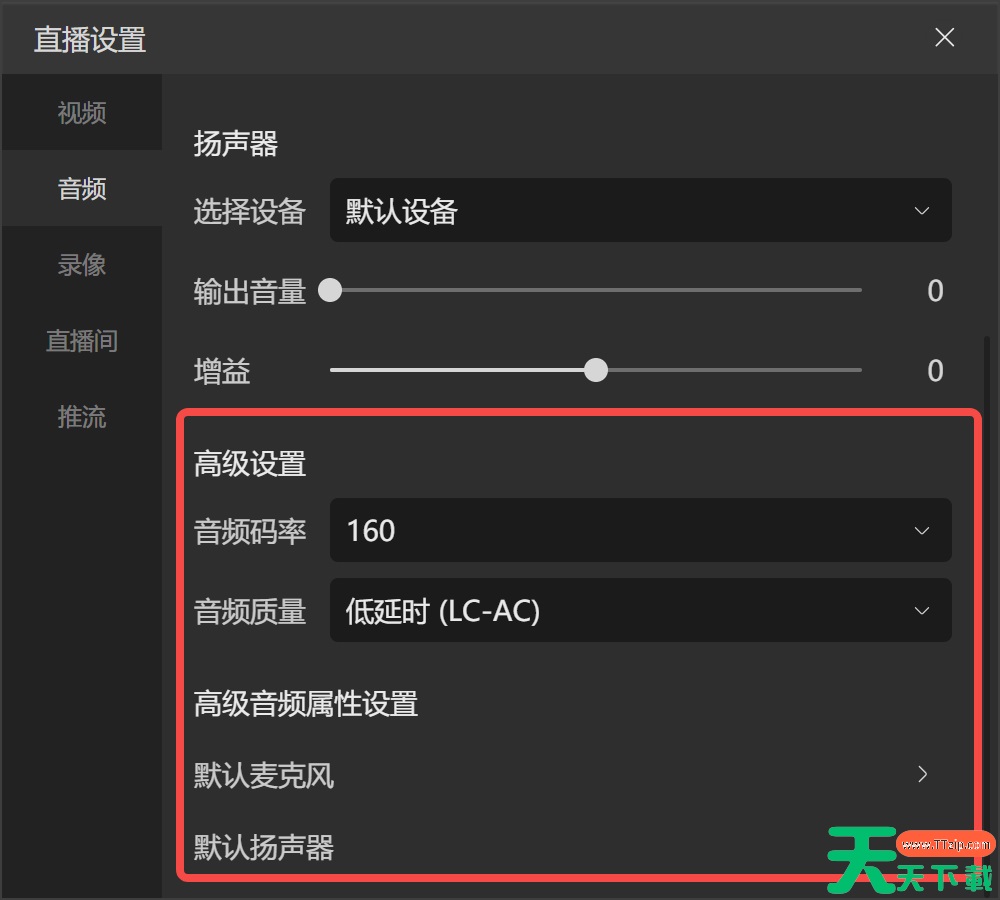Select the currently active 音频 tab

pyautogui.click(x=81, y=189)
